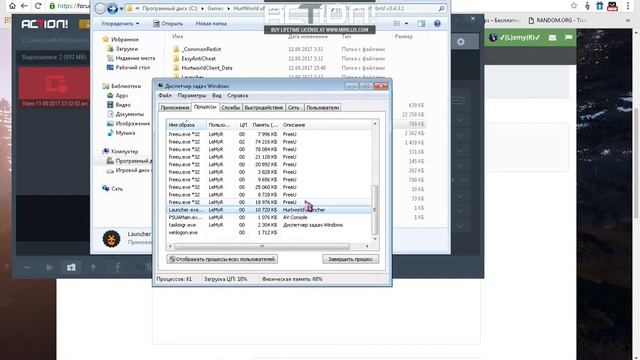The height and width of the screenshot is (360, 640).
Task: Open the Вид menu in Task Manager
Action: click(217, 96)
